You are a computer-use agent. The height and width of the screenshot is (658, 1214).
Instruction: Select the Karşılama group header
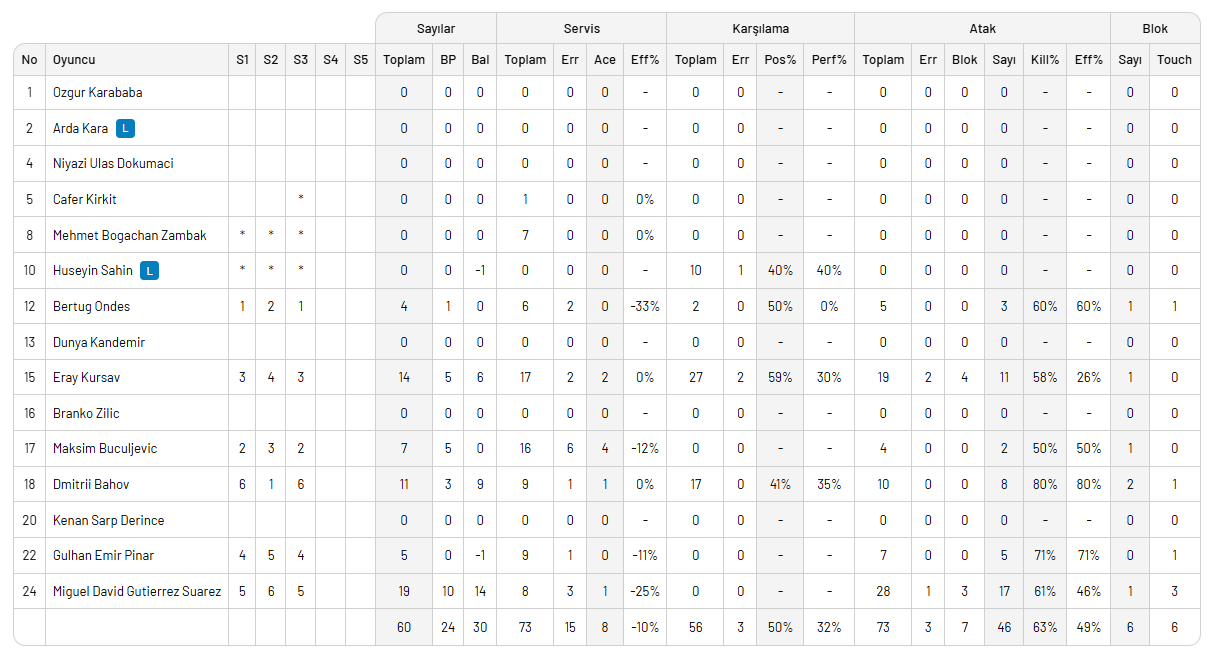(x=760, y=29)
